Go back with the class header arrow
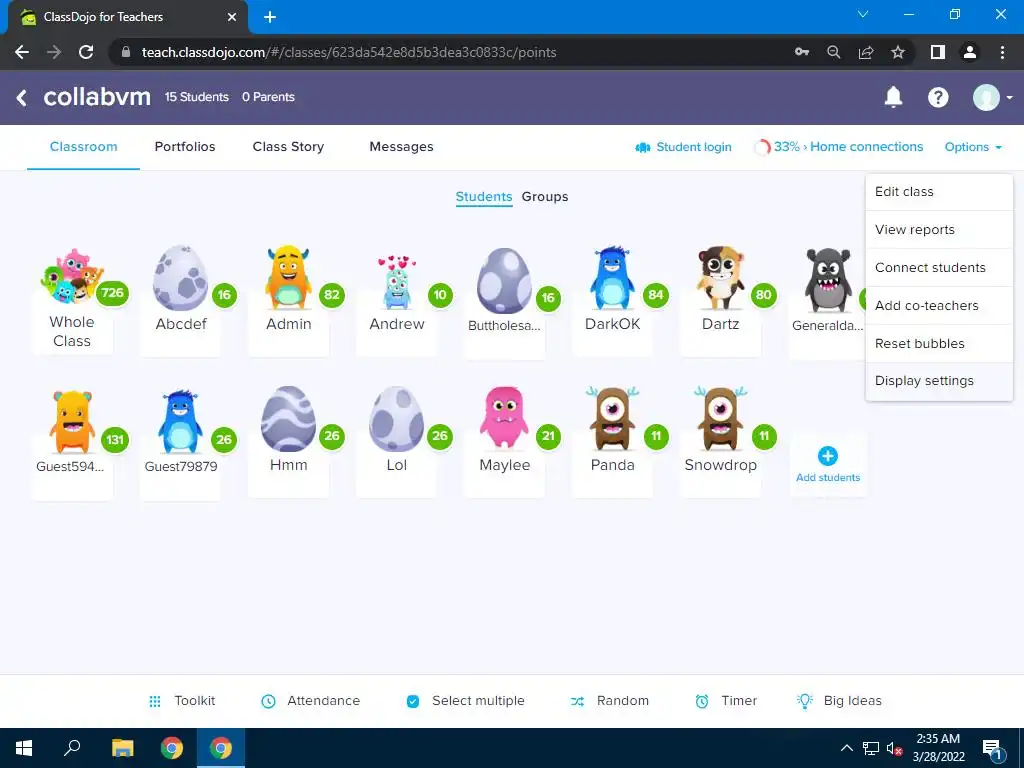The width and height of the screenshot is (1024, 768). point(22,98)
